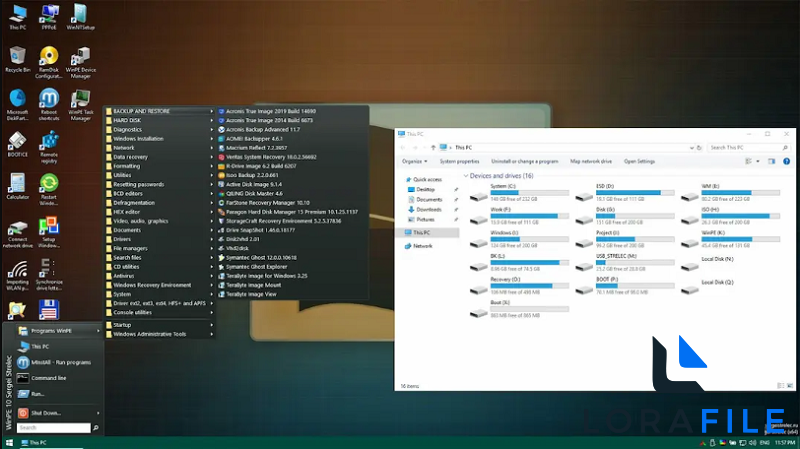Select Downloads in Quick access

pos(429,210)
